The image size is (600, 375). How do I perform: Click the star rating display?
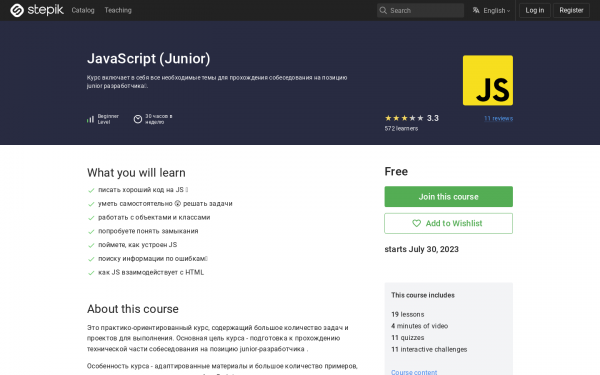[404, 118]
